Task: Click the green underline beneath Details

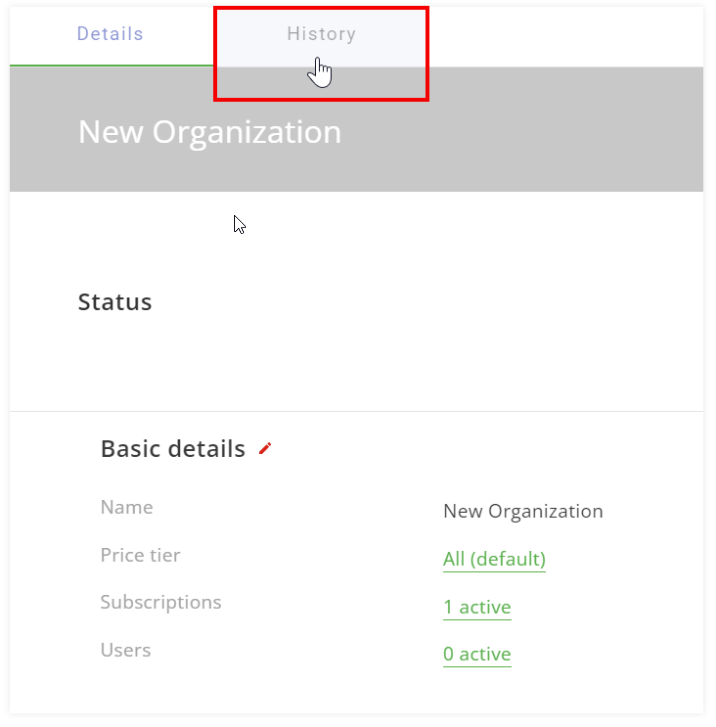Action: coord(111,66)
